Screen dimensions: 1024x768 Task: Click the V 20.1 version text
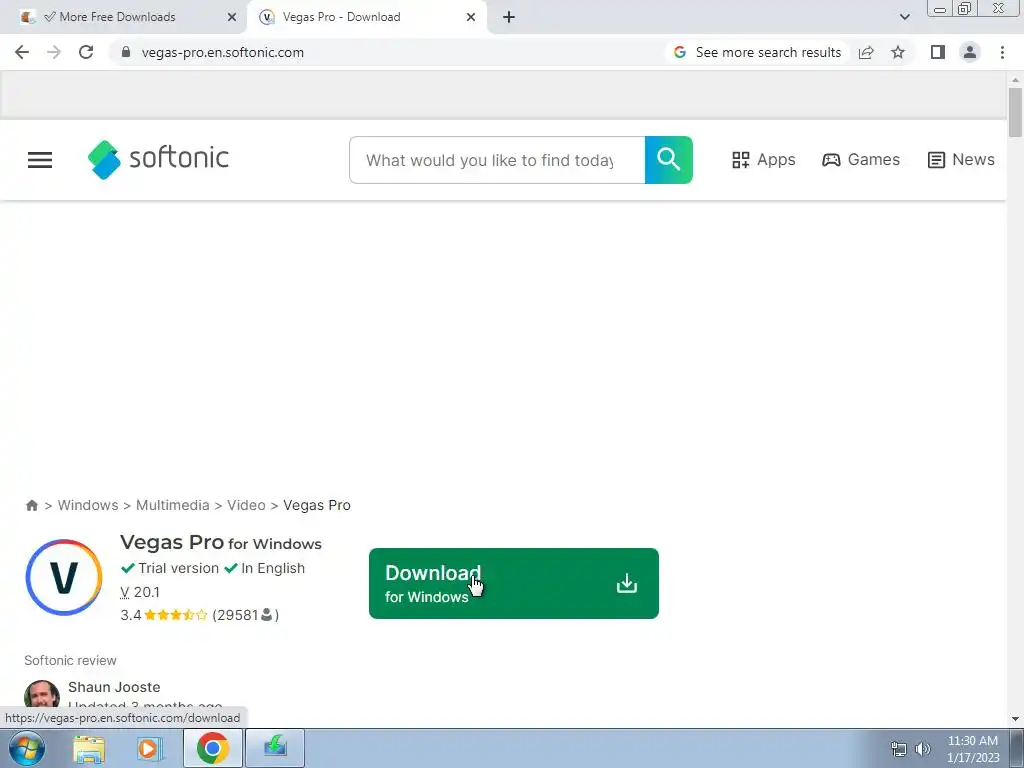pos(140,592)
